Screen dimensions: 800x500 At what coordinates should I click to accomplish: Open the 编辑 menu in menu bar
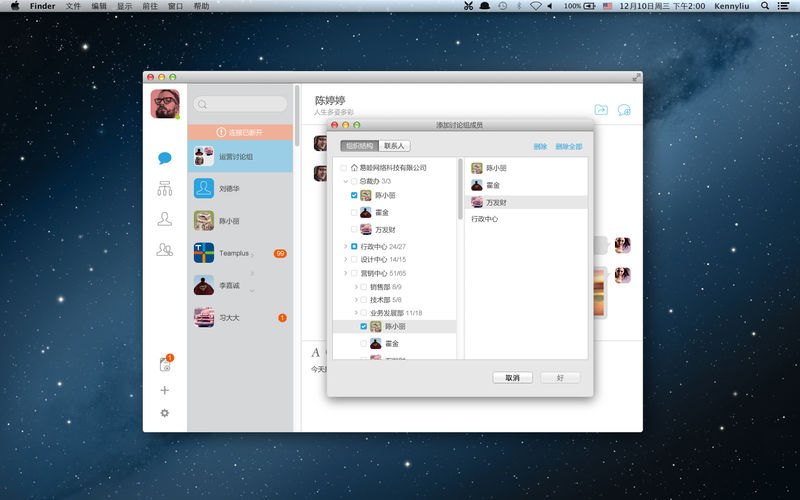point(99,6)
